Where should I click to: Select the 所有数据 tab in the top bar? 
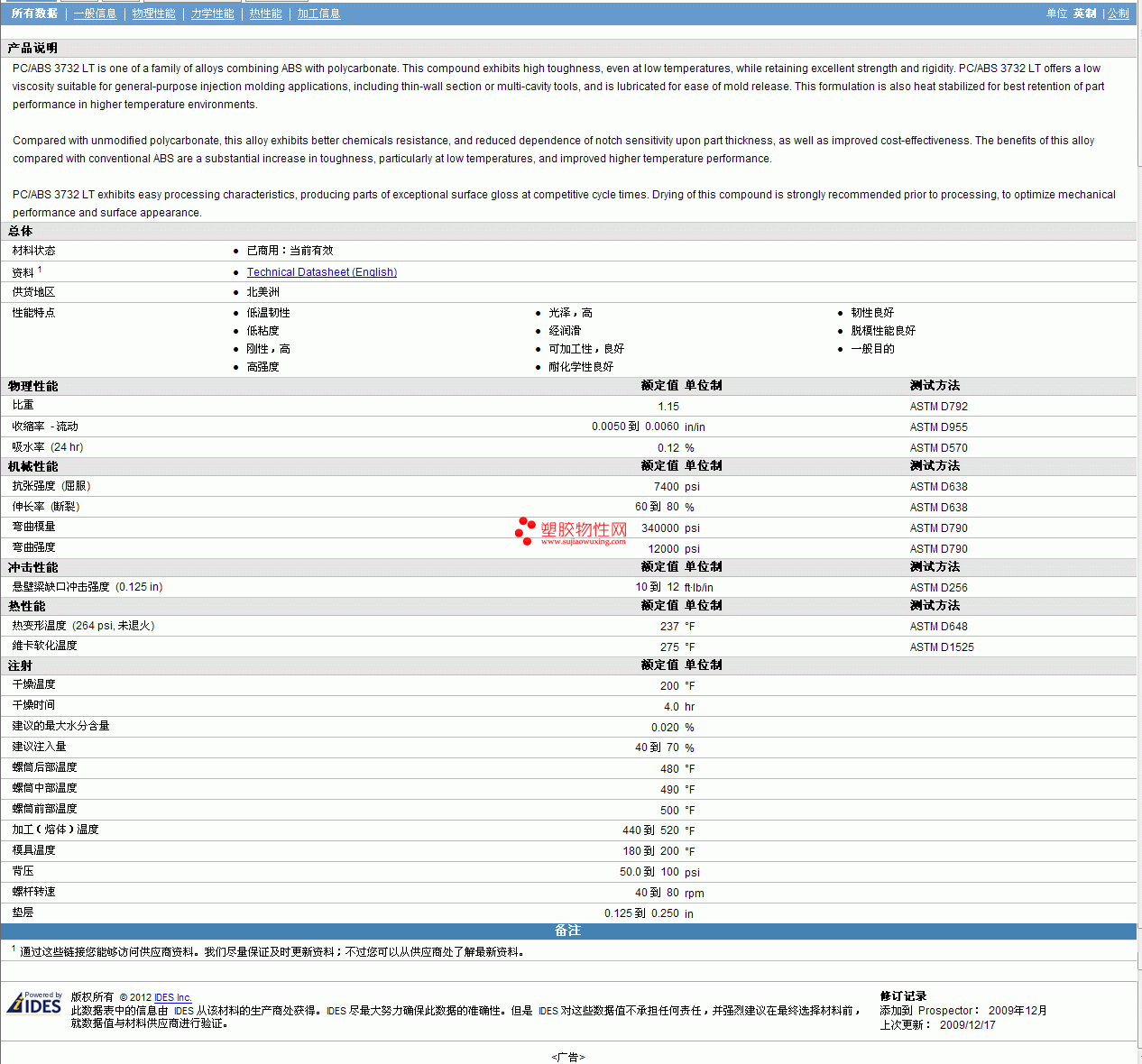click(34, 14)
